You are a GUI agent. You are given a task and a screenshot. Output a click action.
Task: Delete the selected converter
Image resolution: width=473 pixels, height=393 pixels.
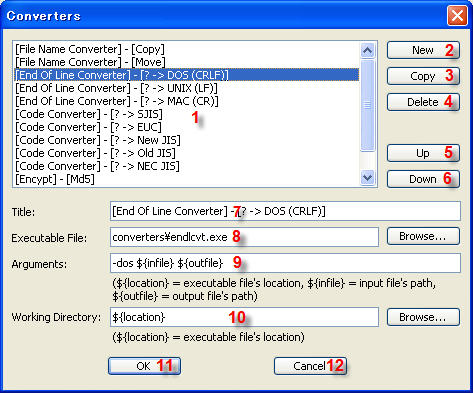click(x=423, y=102)
